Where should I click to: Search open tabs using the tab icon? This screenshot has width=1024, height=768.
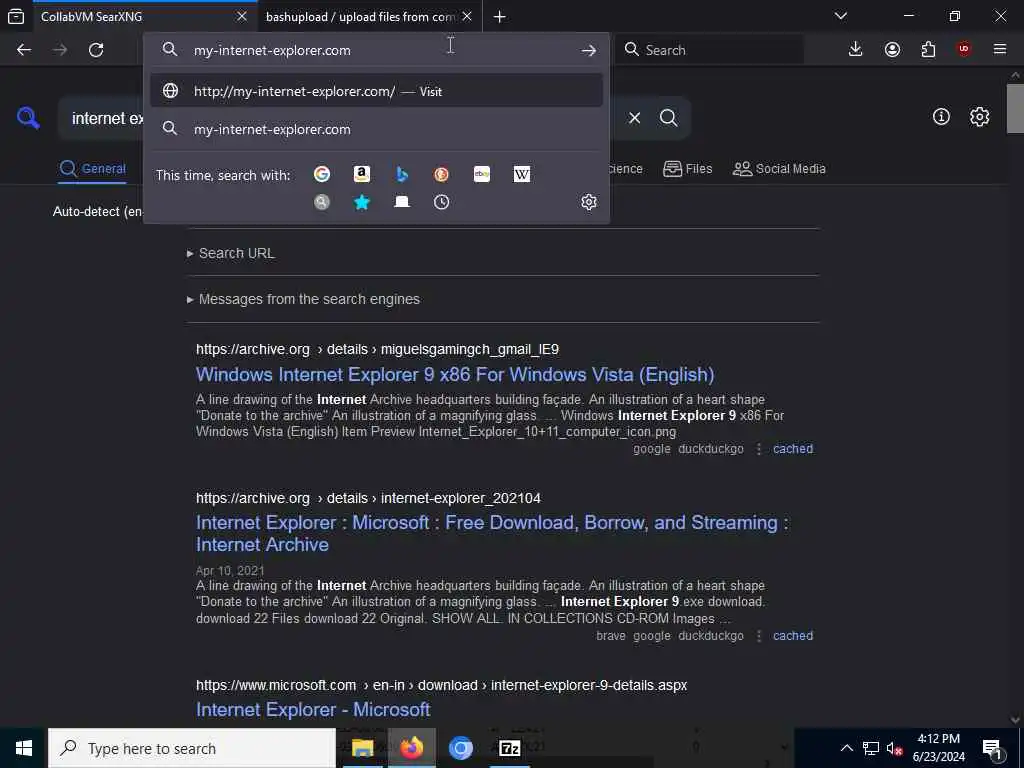[x=402, y=202]
